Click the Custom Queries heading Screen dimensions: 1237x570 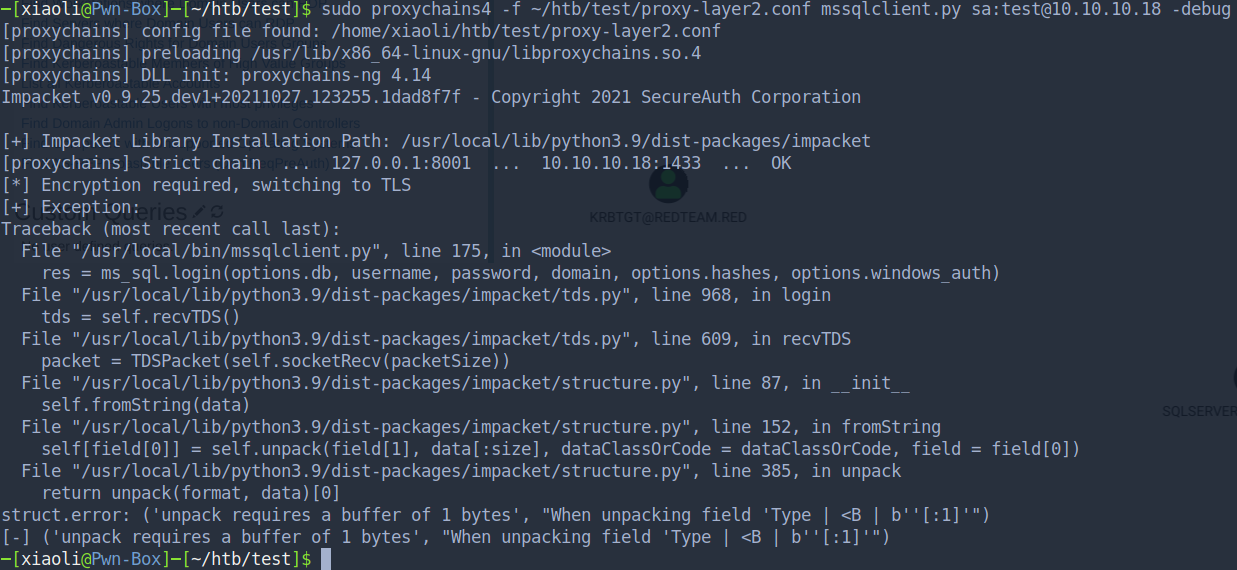[100, 212]
